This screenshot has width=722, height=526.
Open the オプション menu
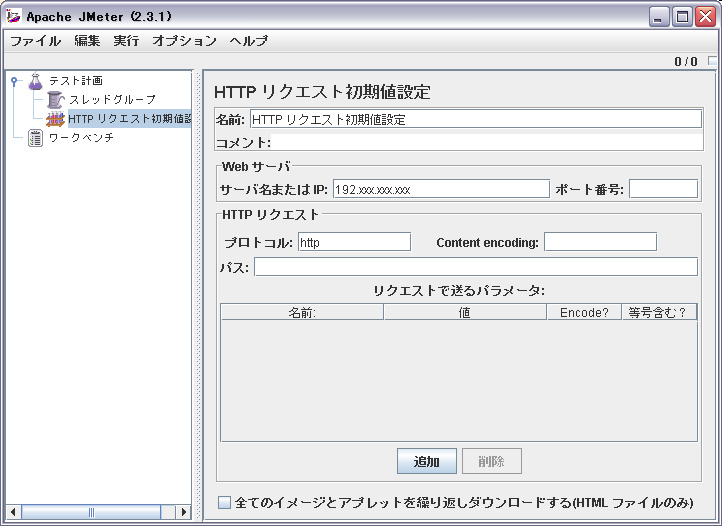(x=184, y=41)
